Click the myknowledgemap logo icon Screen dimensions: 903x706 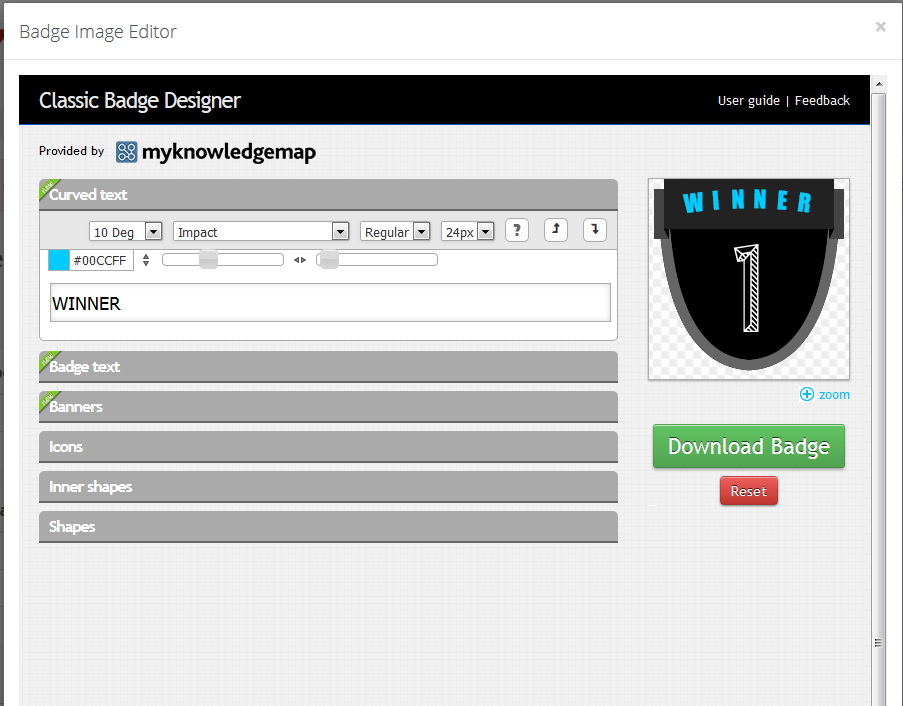click(x=126, y=152)
